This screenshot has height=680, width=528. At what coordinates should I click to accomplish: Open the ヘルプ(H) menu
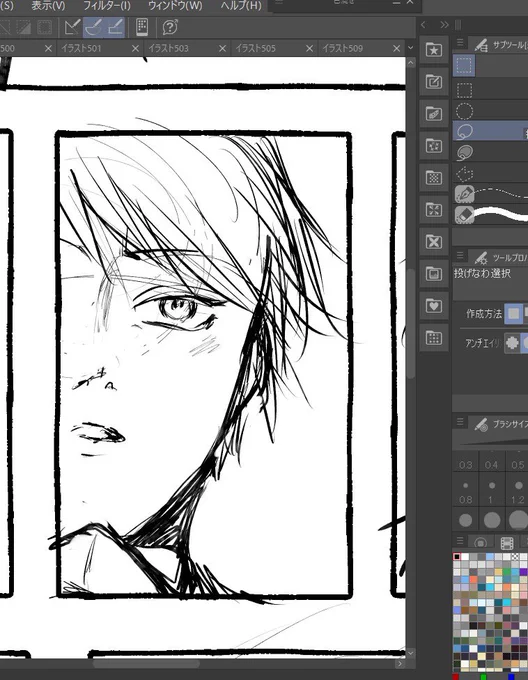coord(241,6)
